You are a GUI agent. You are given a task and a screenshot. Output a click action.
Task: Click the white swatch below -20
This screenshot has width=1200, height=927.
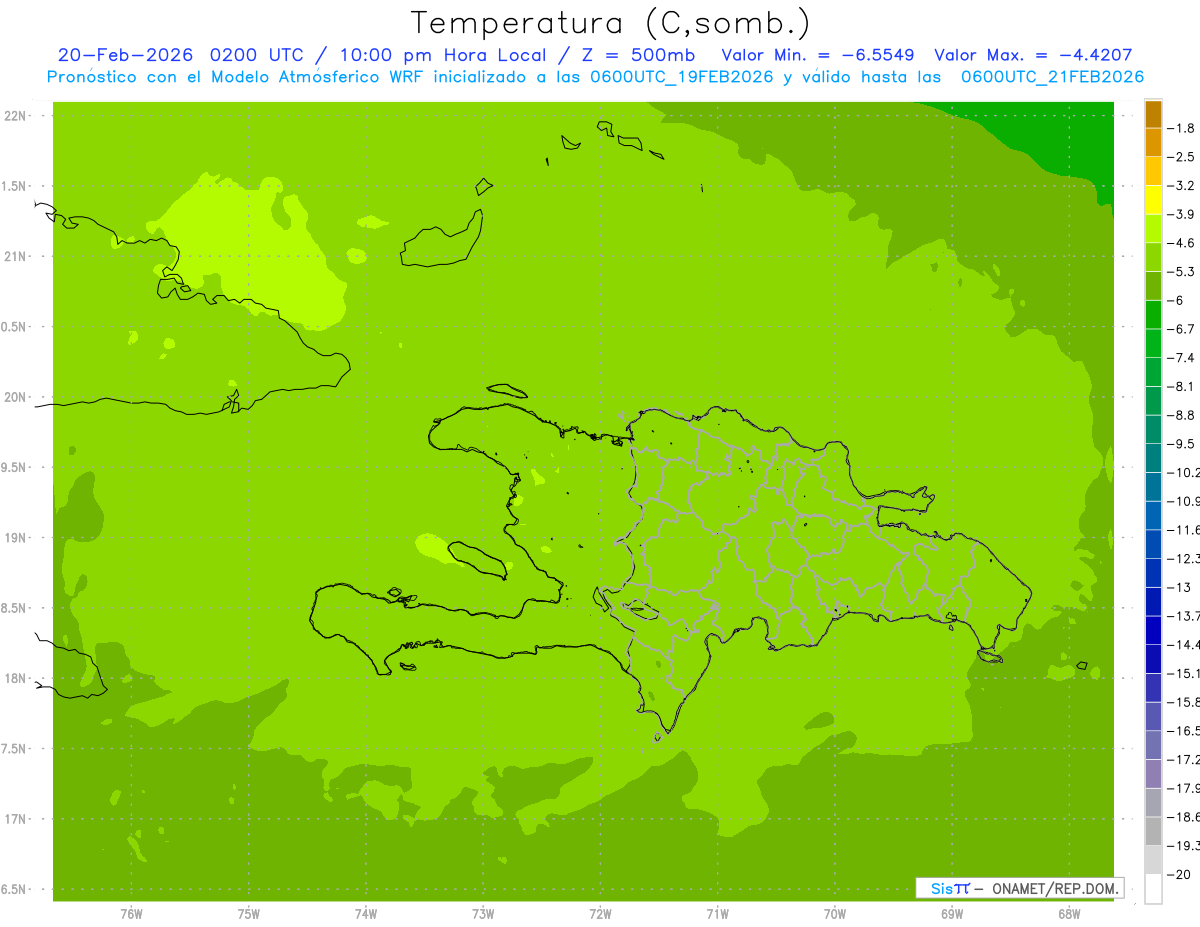(1153, 889)
